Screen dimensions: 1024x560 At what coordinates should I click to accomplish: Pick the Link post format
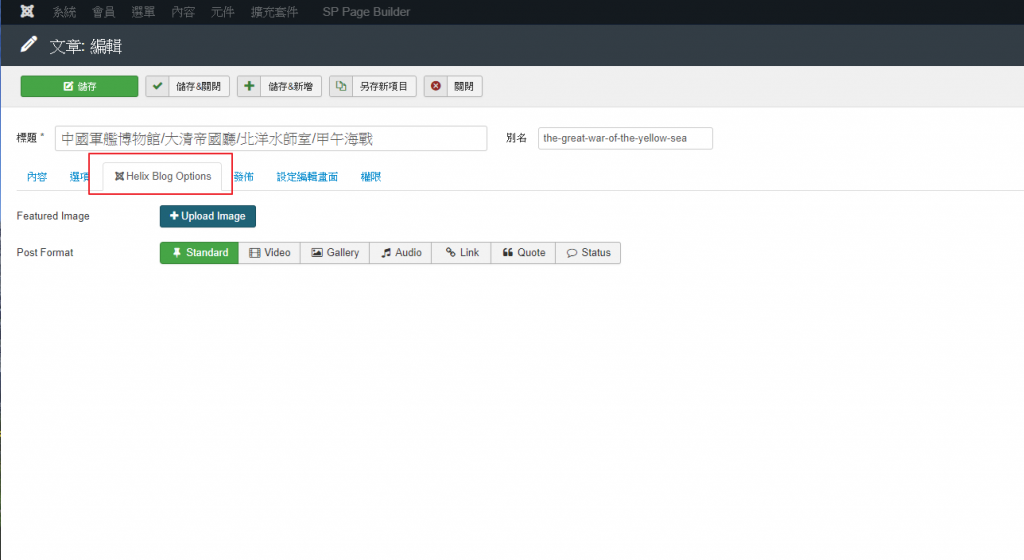pos(462,253)
